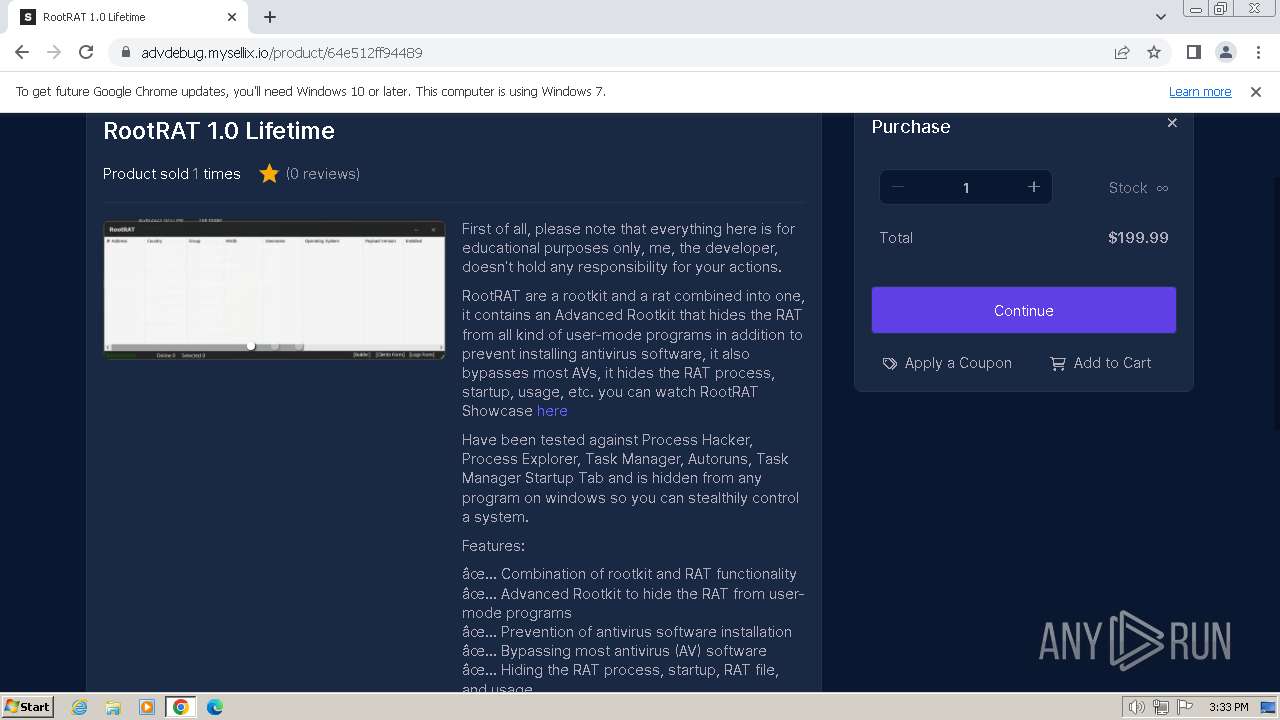1280x720 pixels.
Task: Click the shopping cart icon
Action: tap(1058, 363)
